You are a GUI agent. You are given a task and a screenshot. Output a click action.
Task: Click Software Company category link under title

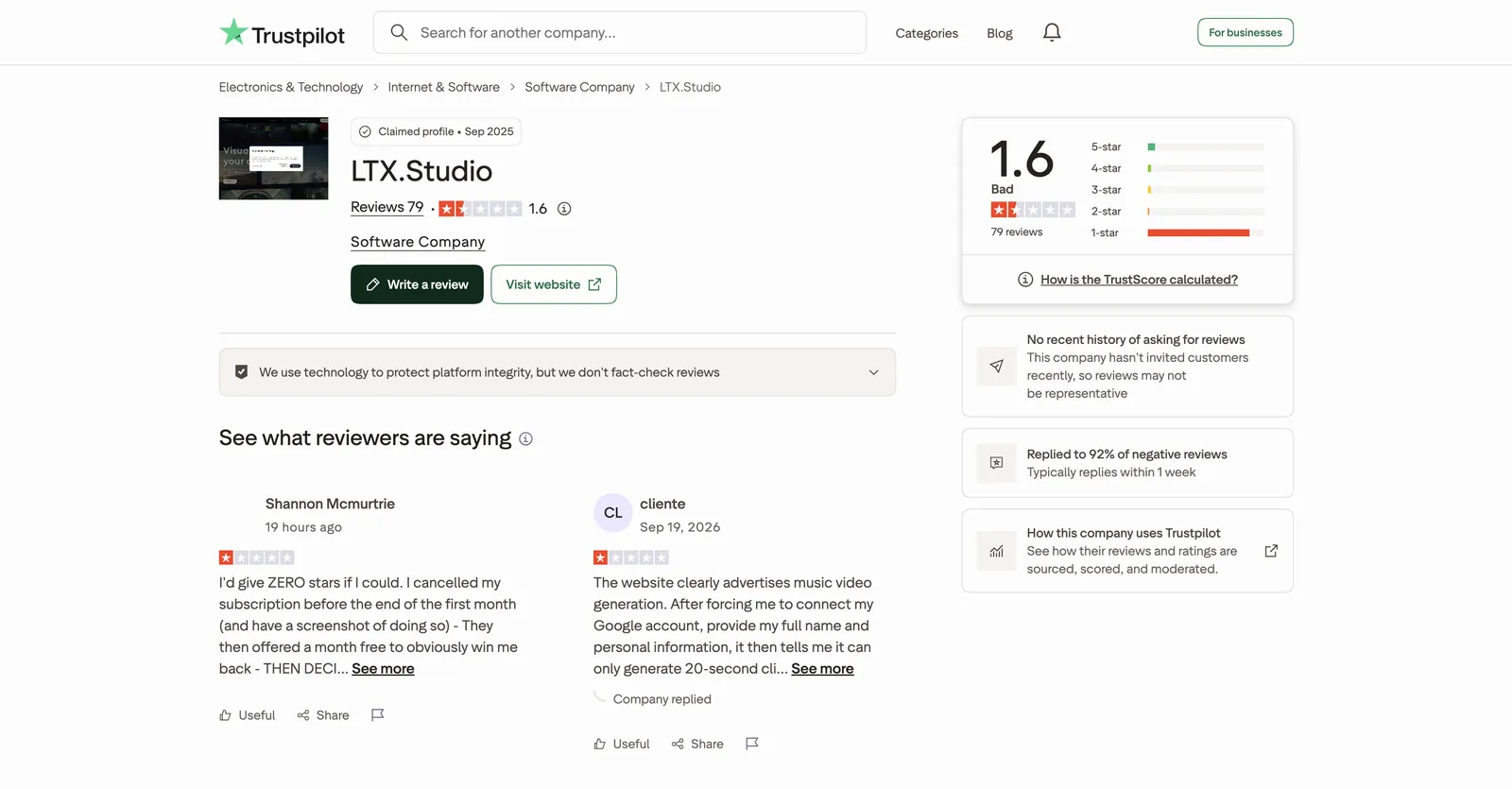[x=418, y=242]
